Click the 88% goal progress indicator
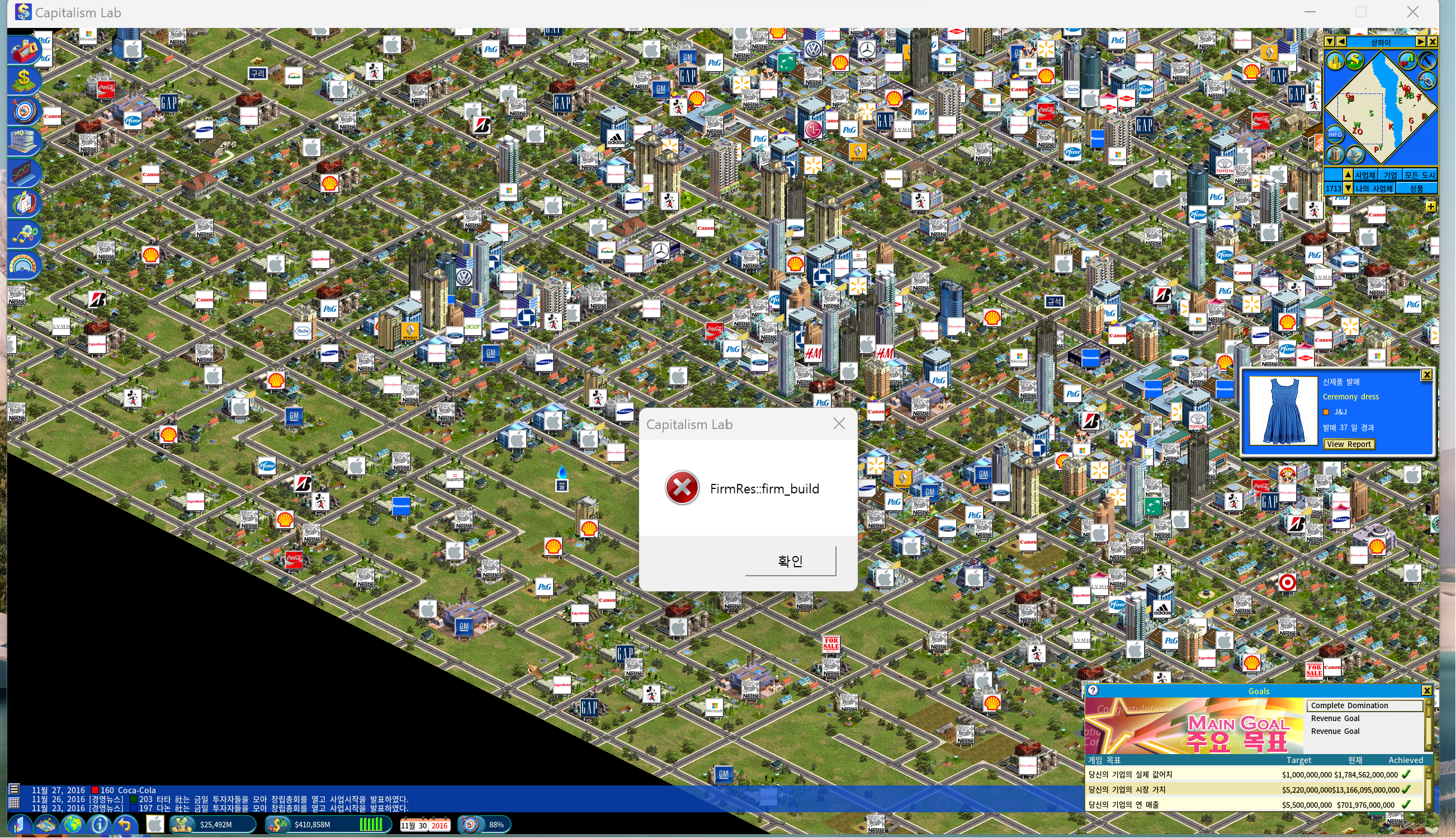 point(484,825)
